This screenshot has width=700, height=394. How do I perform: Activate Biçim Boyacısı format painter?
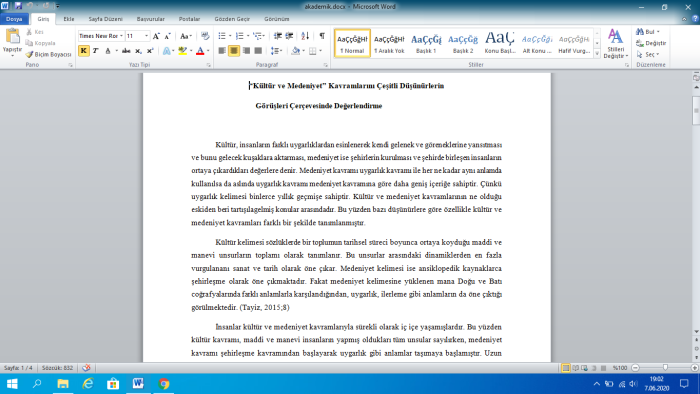point(49,54)
